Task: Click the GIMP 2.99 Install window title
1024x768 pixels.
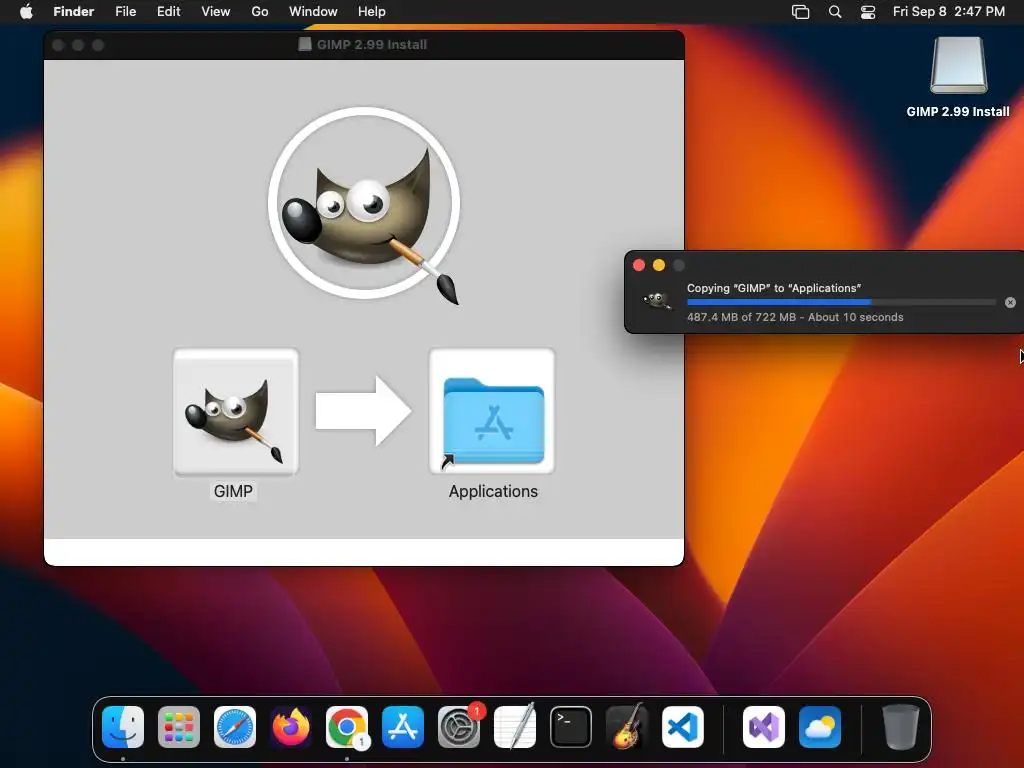Action: [x=372, y=44]
